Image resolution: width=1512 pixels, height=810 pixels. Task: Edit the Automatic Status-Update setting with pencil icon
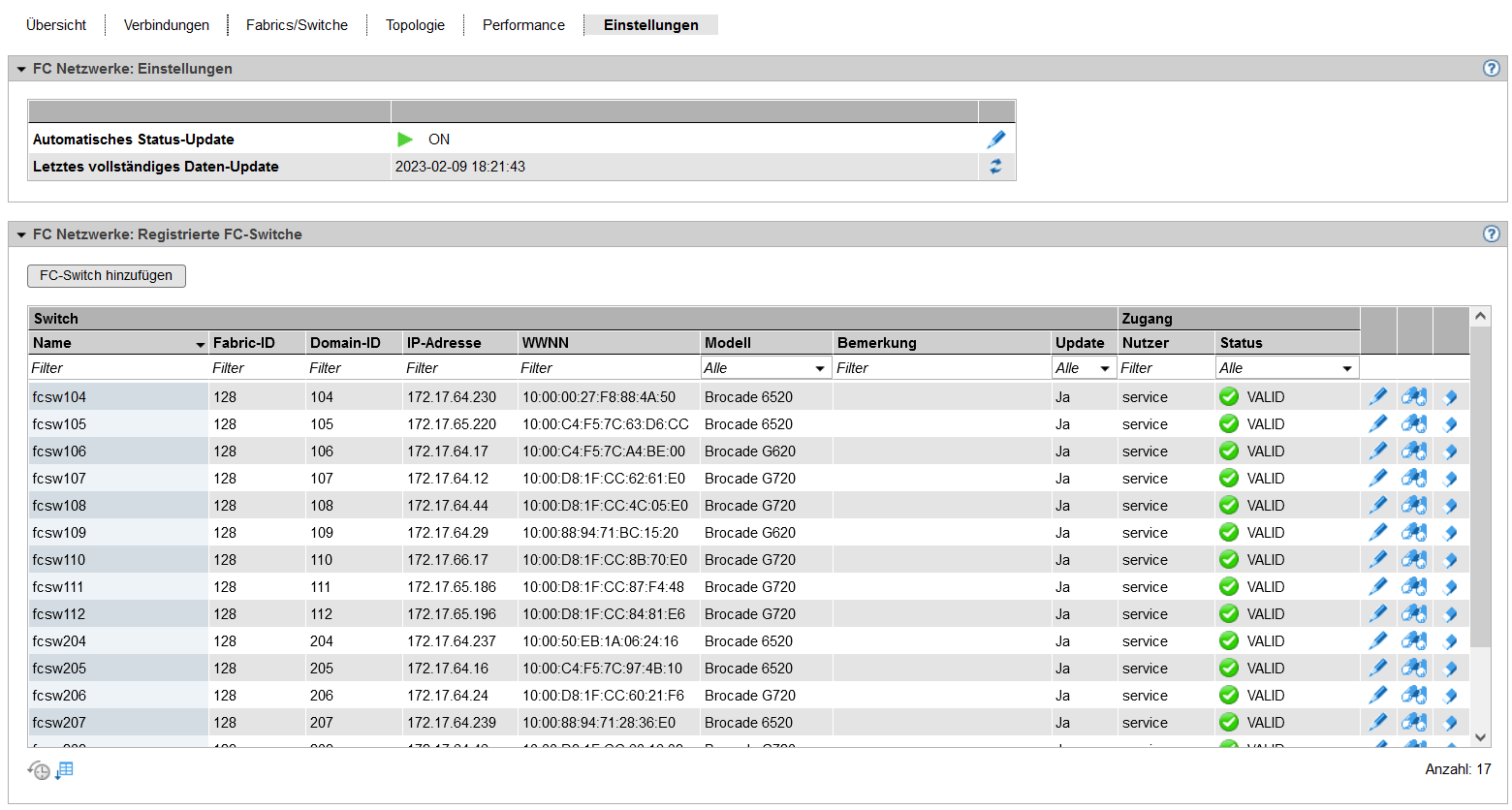point(995,140)
